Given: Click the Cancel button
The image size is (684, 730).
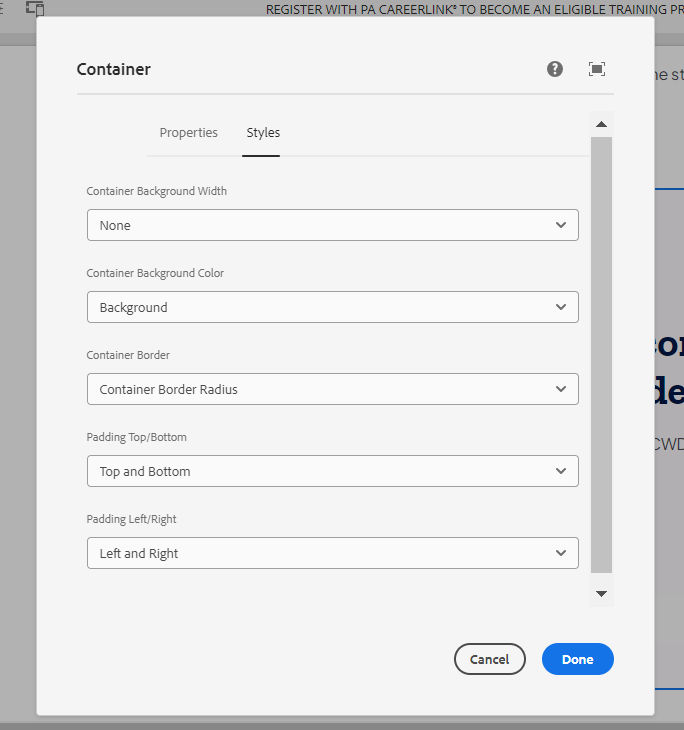Looking at the screenshot, I should click(489, 659).
